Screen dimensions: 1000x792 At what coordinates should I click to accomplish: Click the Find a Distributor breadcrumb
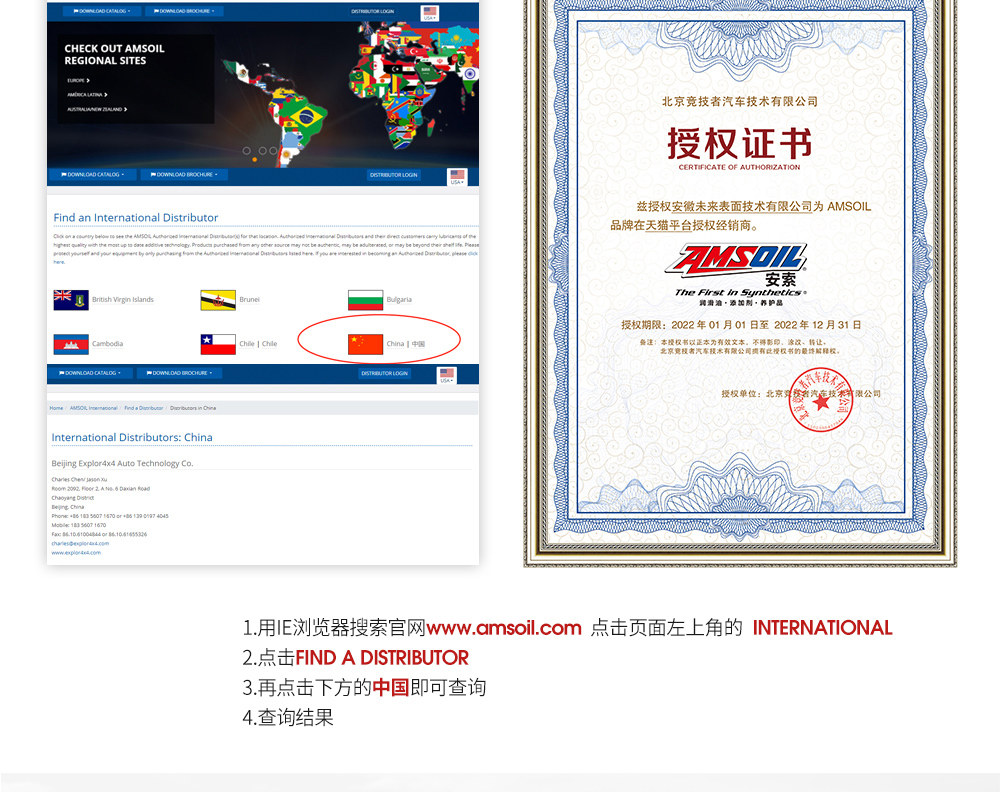[x=143, y=408]
